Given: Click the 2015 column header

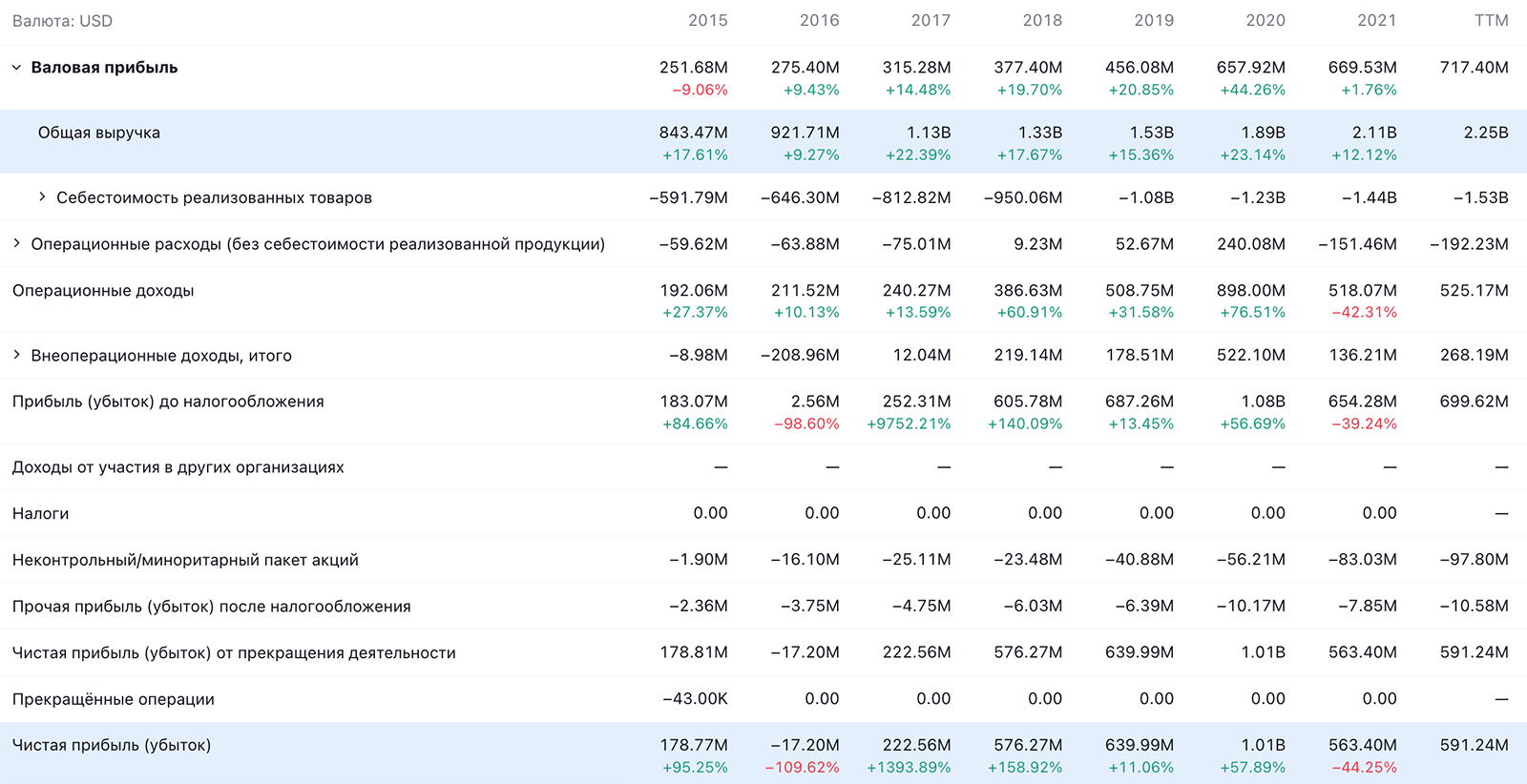Looking at the screenshot, I should [x=708, y=21].
